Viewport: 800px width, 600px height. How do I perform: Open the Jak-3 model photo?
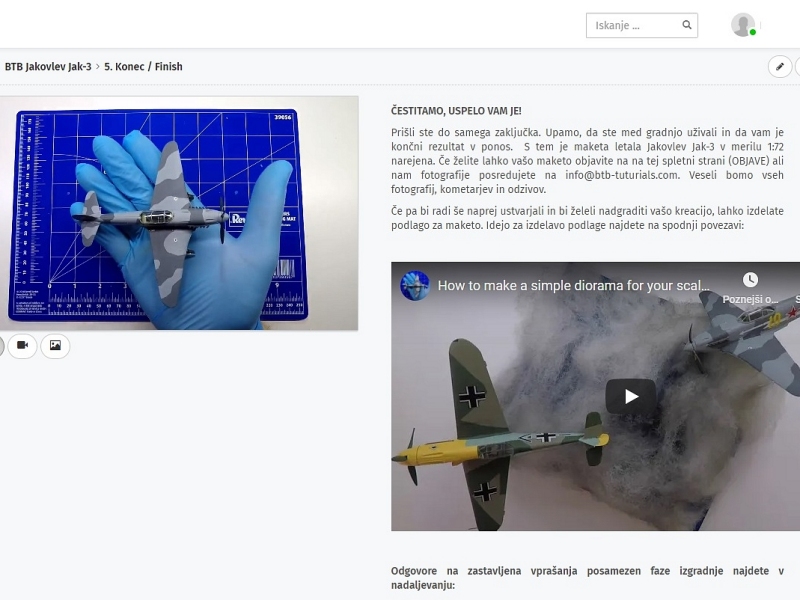179,213
